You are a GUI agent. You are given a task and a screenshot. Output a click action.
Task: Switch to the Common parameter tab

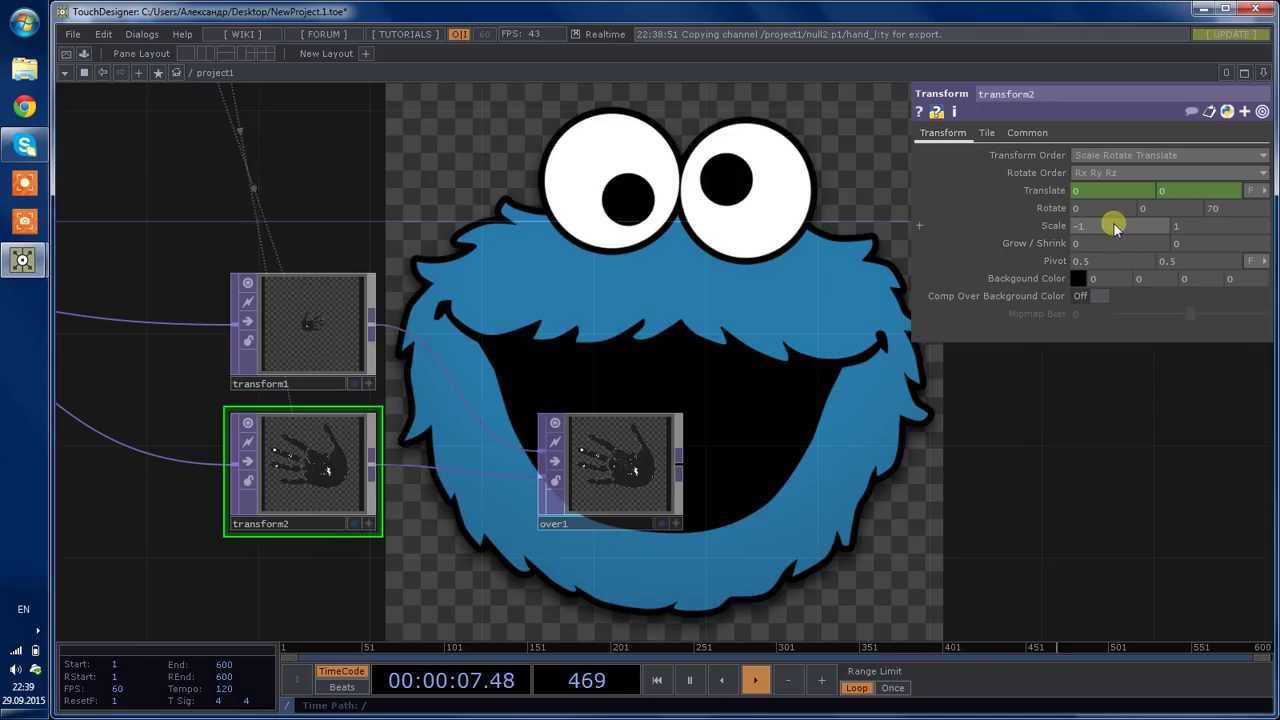[1027, 133]
